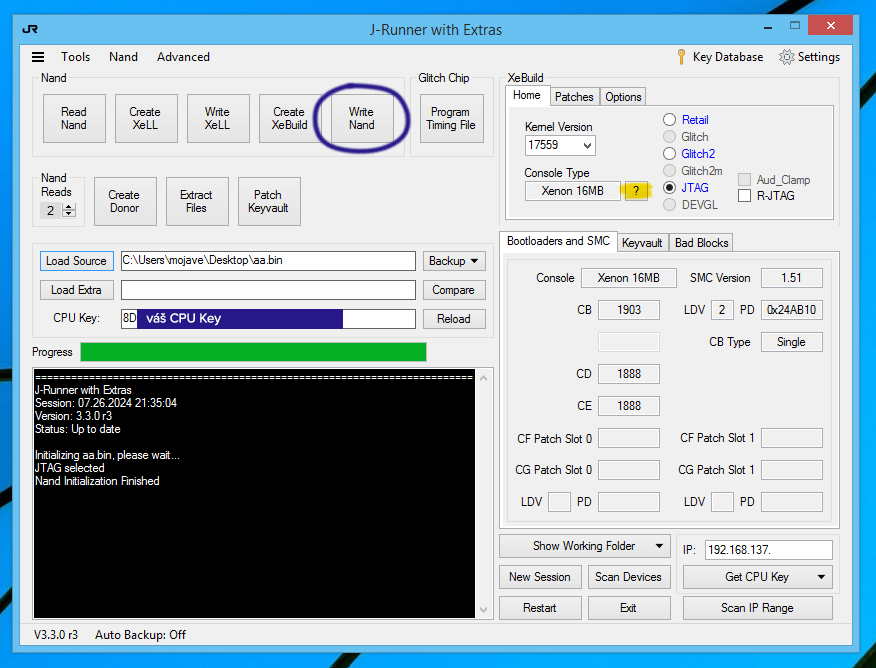Switch to the Options tab in XeBuild
Screen dimensions: 876x668
click(x=623, y=97)
